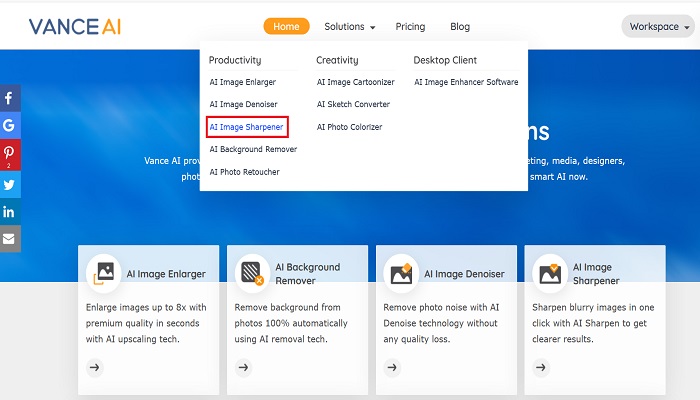Share the page on LinkedIn
Image resolution: width=700 pixels, height=400 pixels.
[x=10, y=212]
